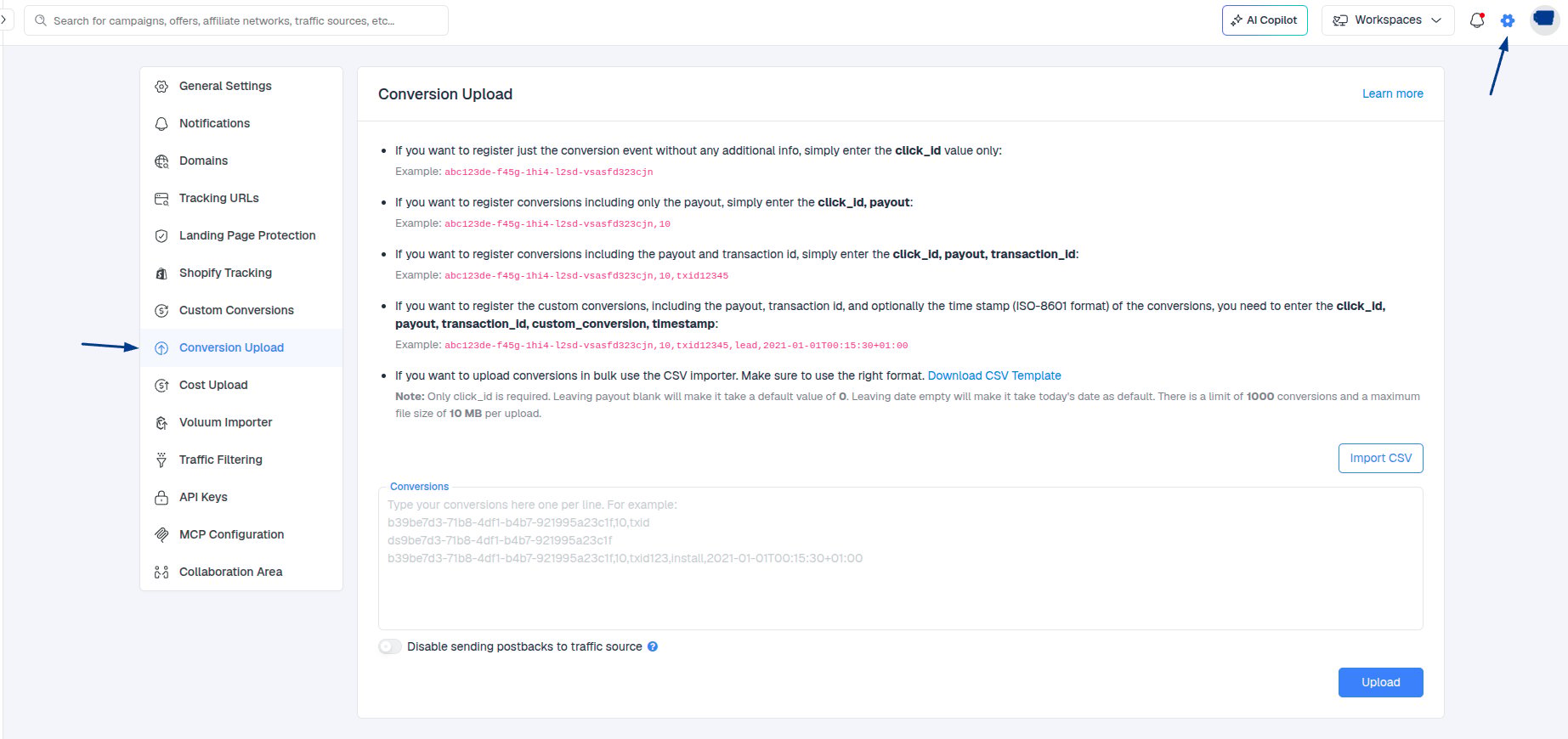
Task: Click the Landing Page Protection shield icon
Action: (161, 236)
